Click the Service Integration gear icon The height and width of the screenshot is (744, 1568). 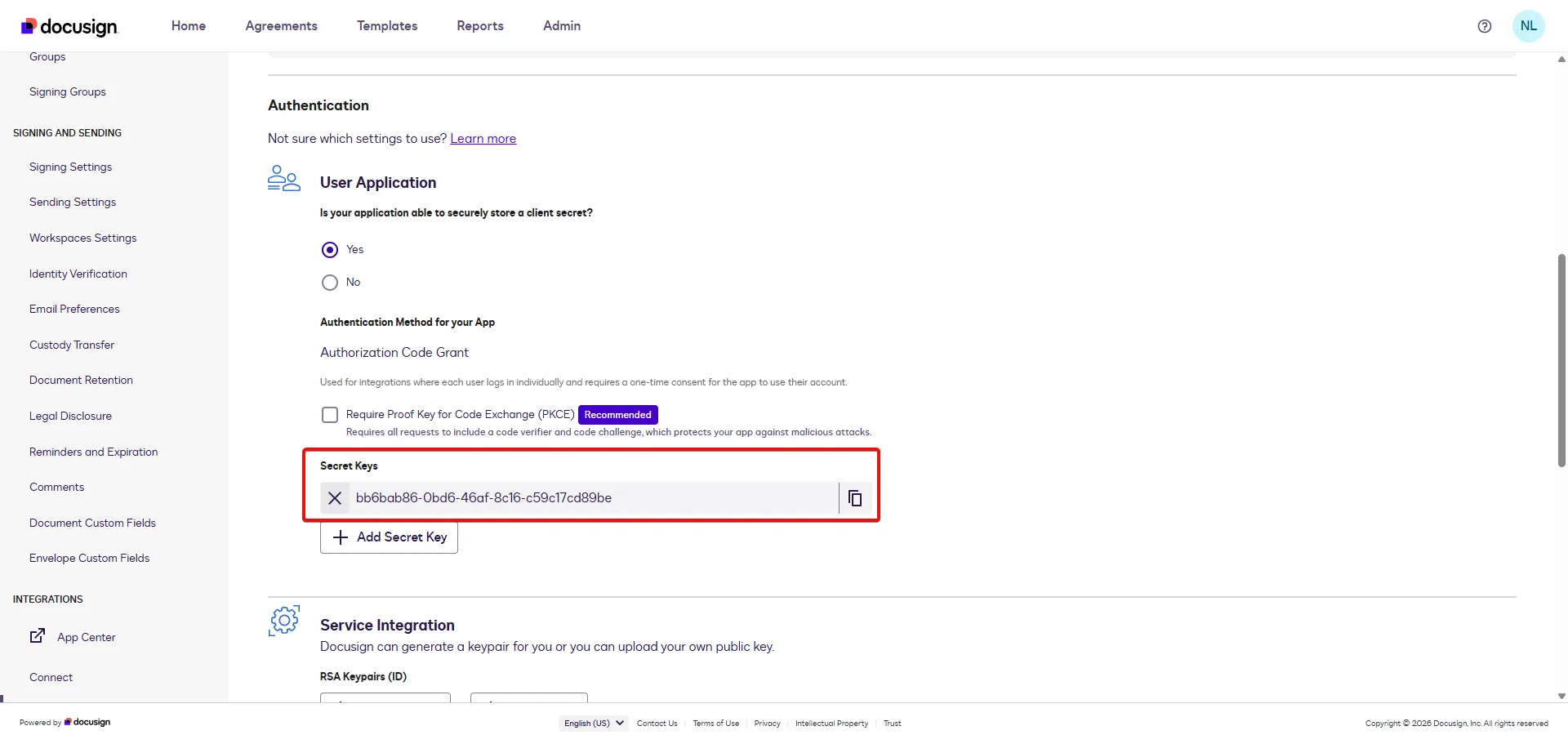coord(284,621)
